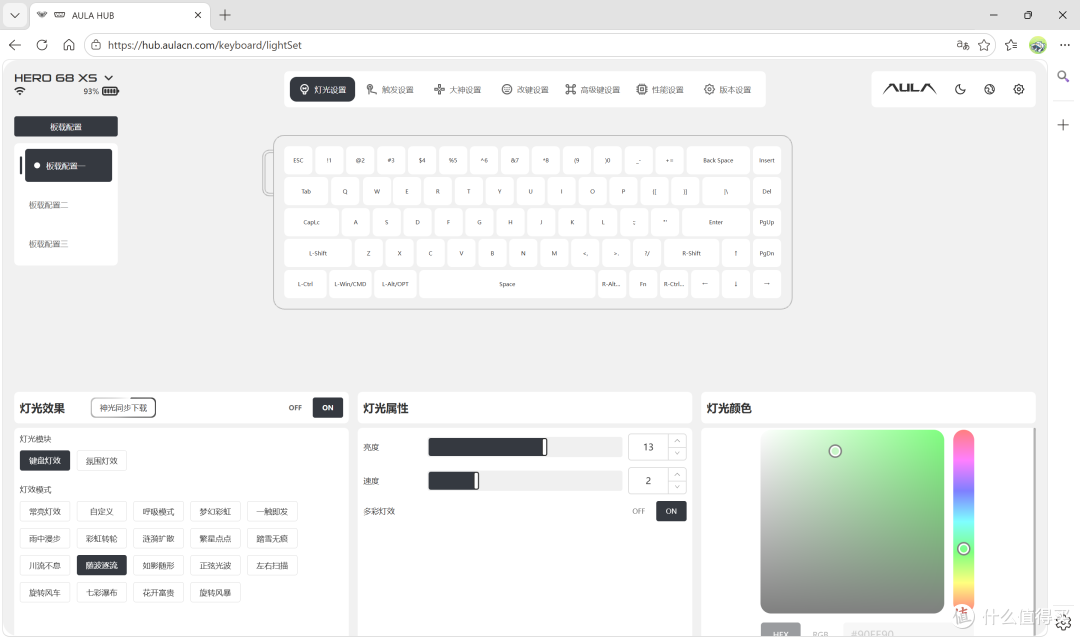Viewport: 1080px width, 639px height.
Task: Open the language globe icon
Action: tap(989, 90)
